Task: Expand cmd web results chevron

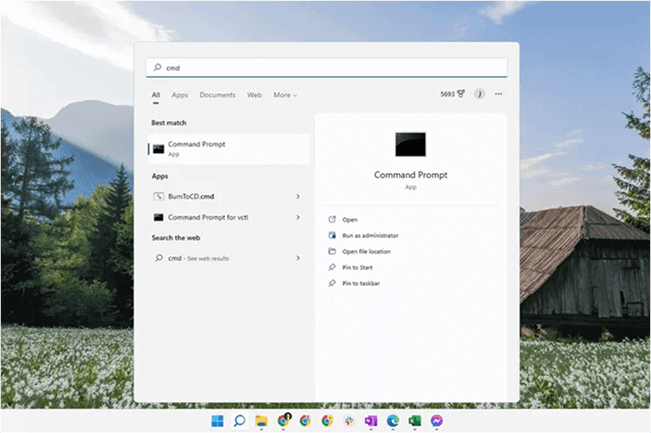Action: (x=298, y=258)
